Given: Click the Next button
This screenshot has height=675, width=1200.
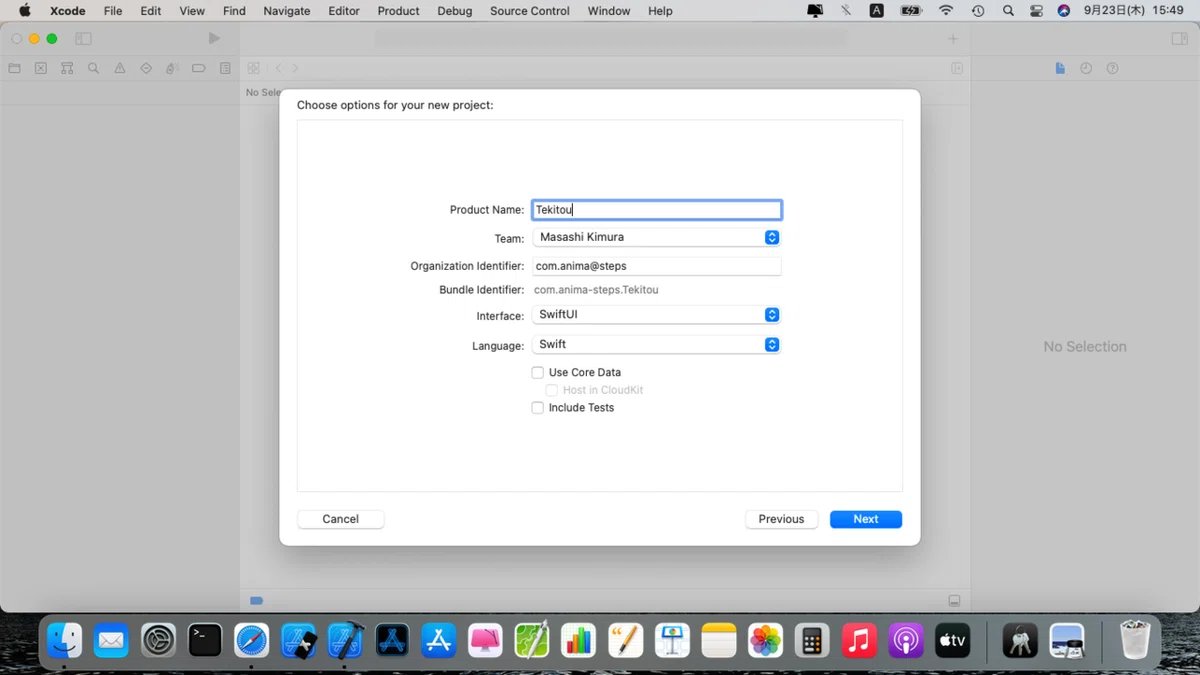Looking at the screenshot, I should point(866,519).
